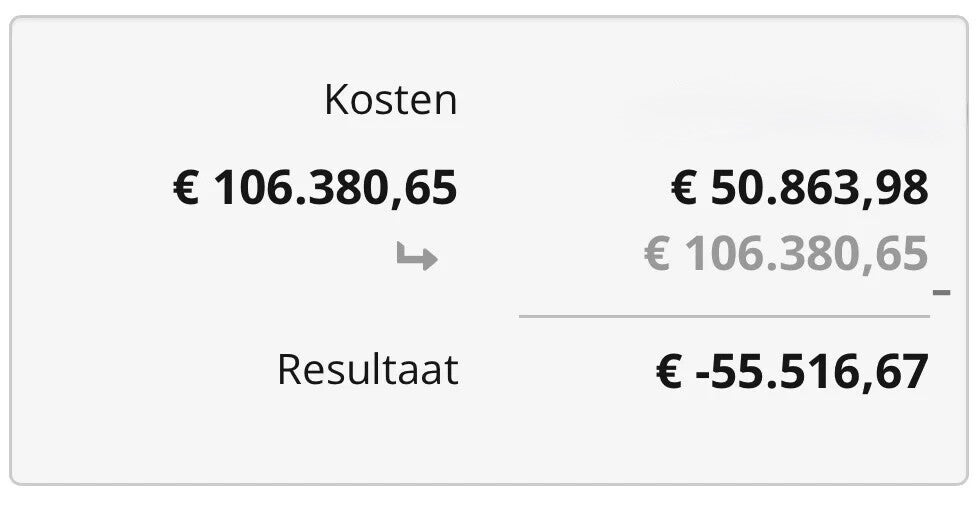Click the gray euro sign before gray 106.380,65
This screenshot has height=509, width=979.
(x=657, y=254)
